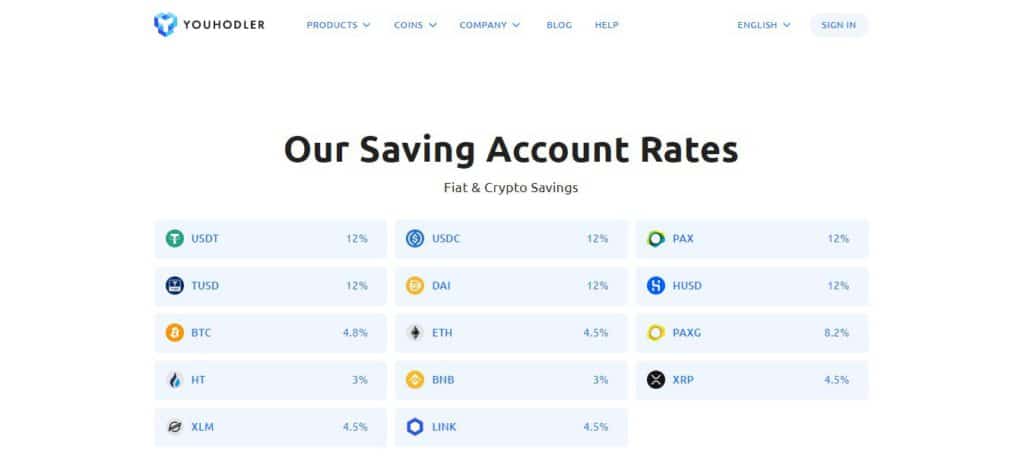Screen dimensions: 1024x464
Task: Click the YouHodler logo icon
Action: (165, 25)
